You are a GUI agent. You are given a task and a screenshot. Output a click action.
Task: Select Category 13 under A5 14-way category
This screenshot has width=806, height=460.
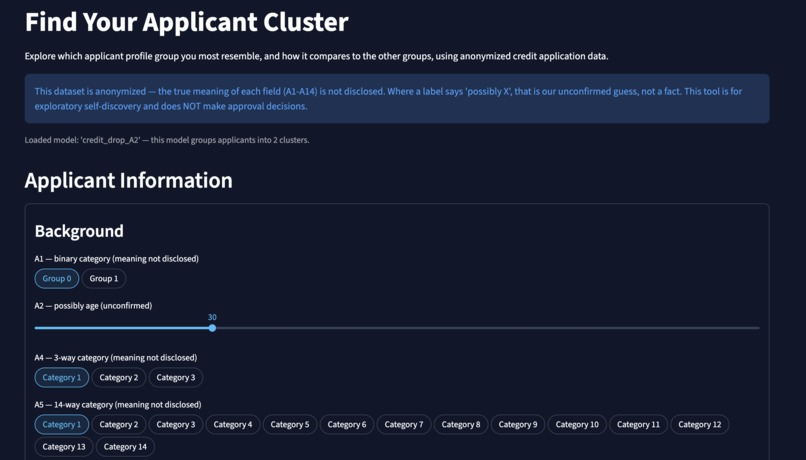coord(64,447)
